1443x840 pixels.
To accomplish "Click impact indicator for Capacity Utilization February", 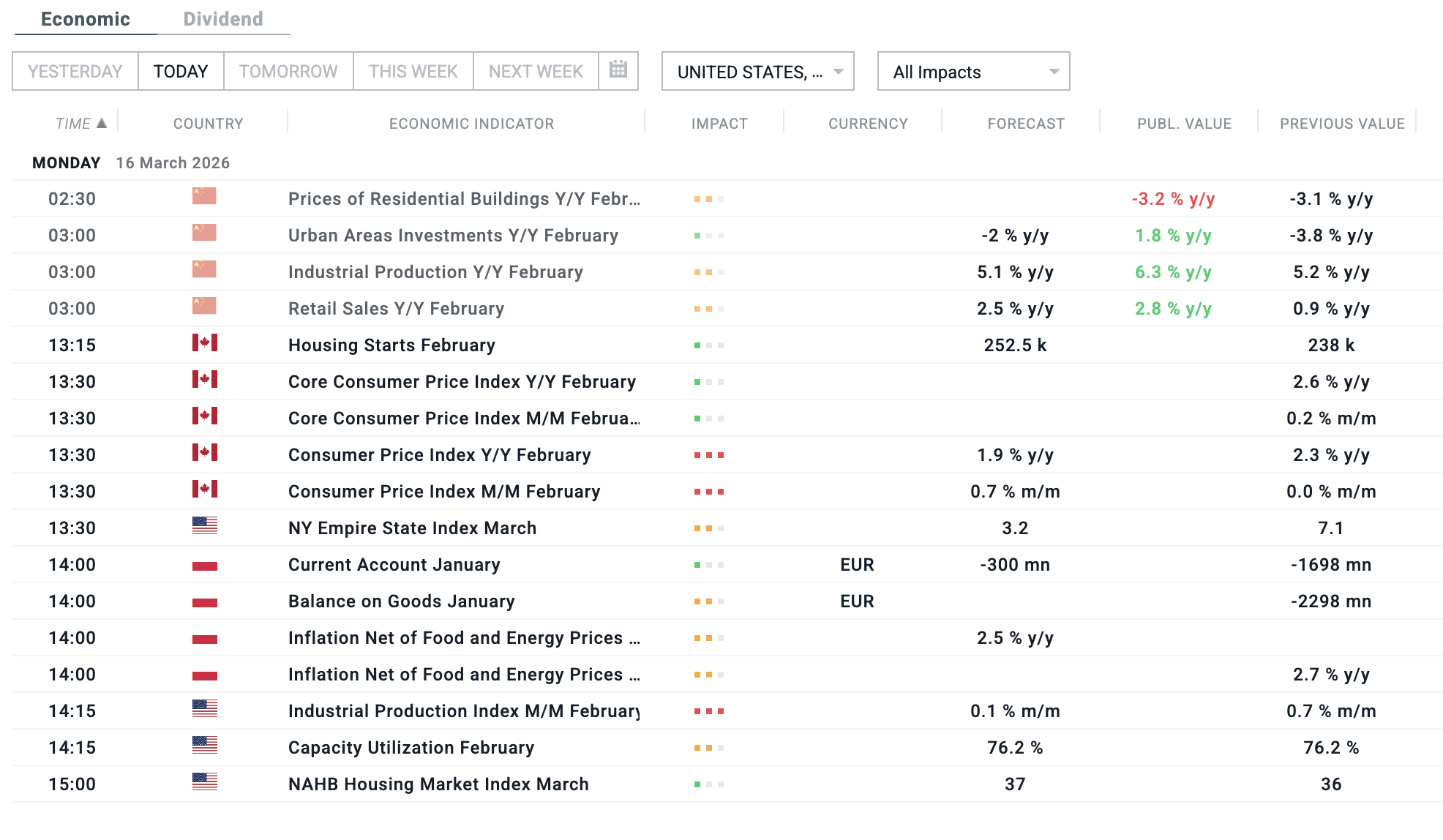I will pyautogui.click(x=708, y=748).
